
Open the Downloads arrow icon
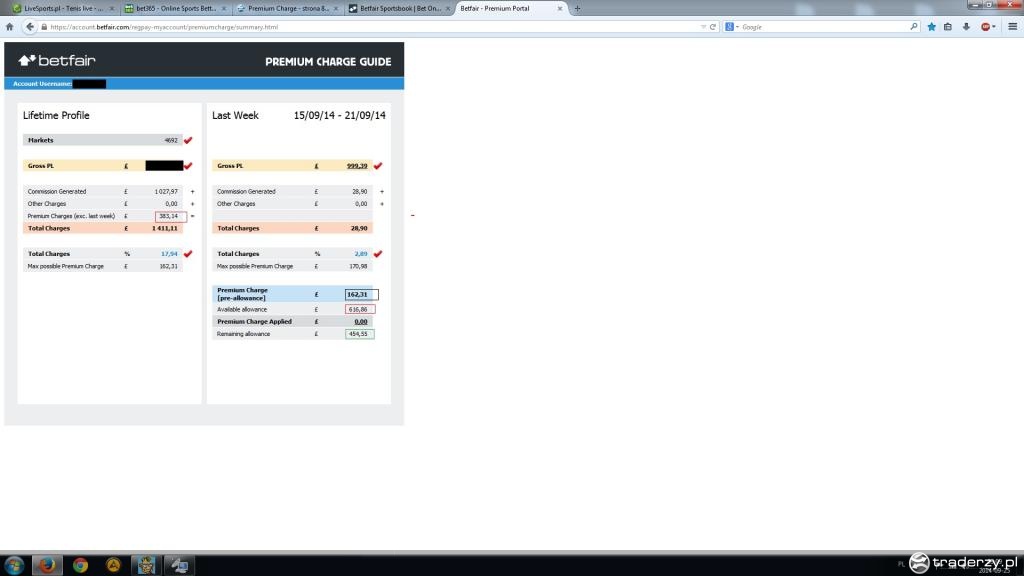[966, 27]
